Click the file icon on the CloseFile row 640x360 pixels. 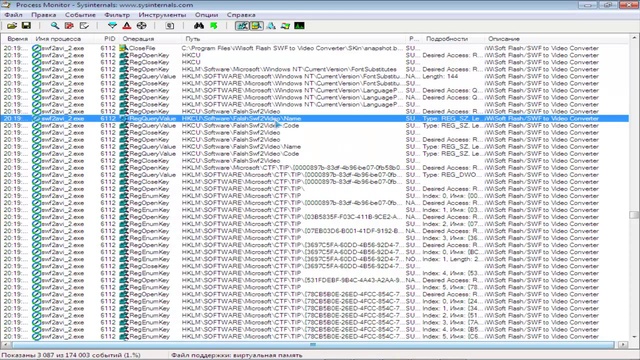click(122, 48)
